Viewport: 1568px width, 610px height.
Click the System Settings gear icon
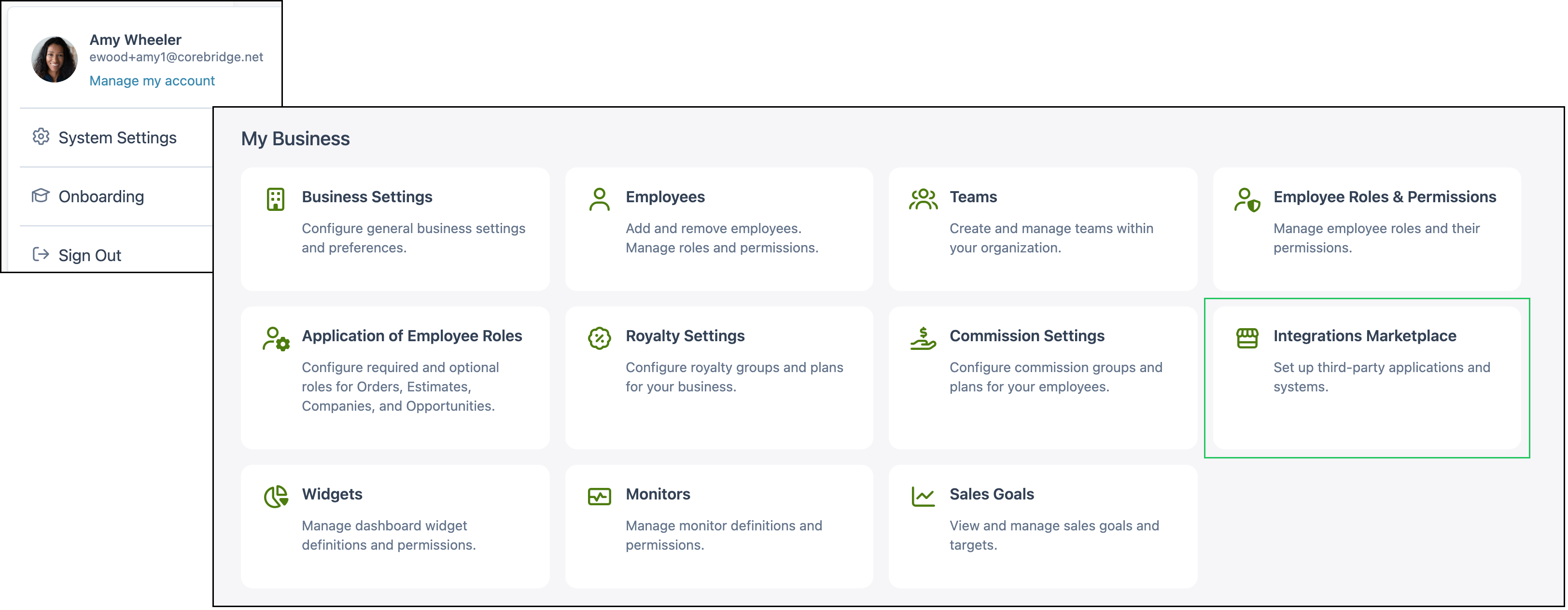coord(41,137)
